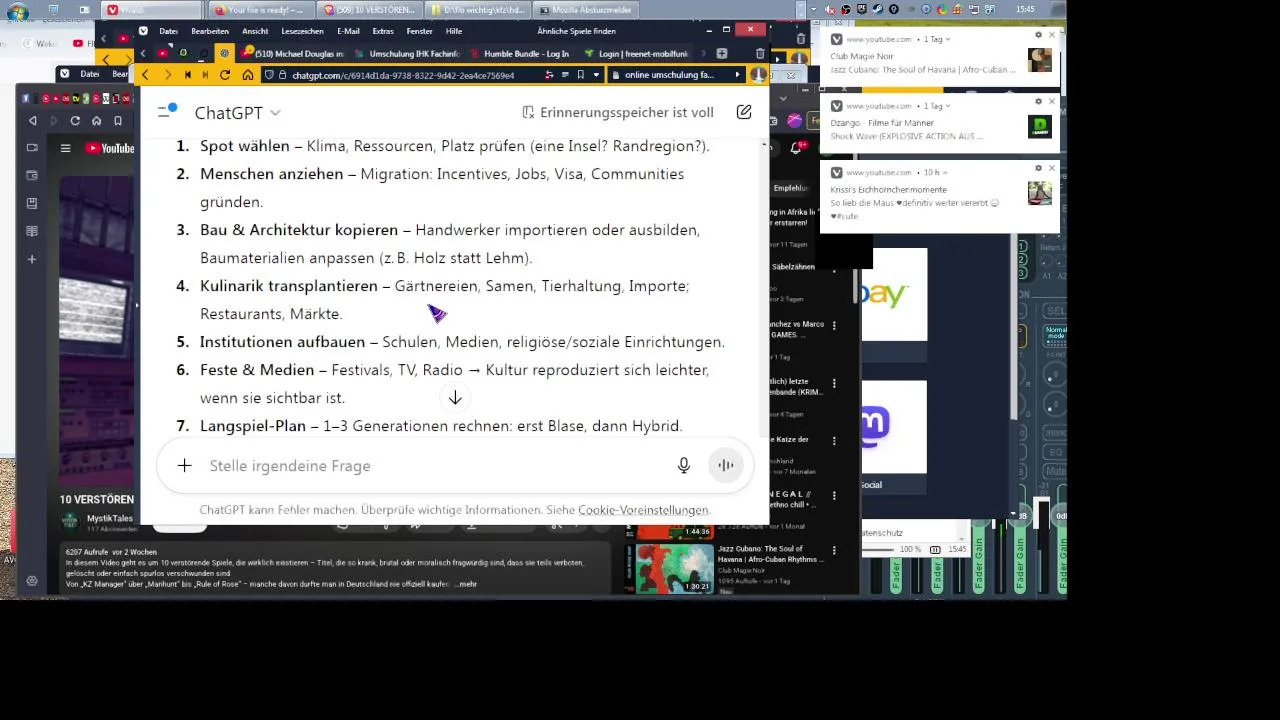The image size is (1280, 720).
Task: Open the ChatGPT sidebar menu icon
Action: coord(166,112)
